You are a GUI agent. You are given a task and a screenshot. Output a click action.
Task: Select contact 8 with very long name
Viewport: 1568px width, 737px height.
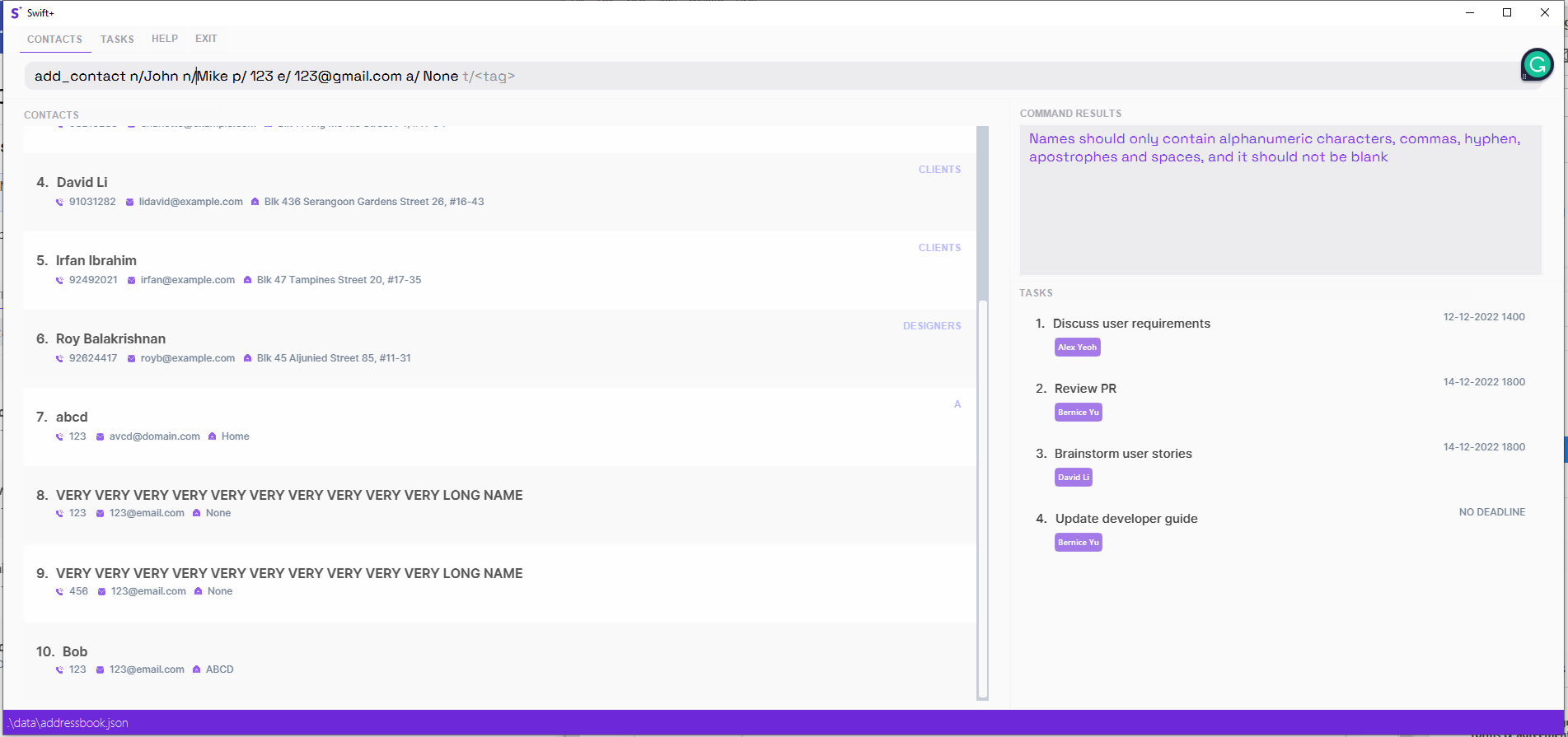click(x=499, y=505)
